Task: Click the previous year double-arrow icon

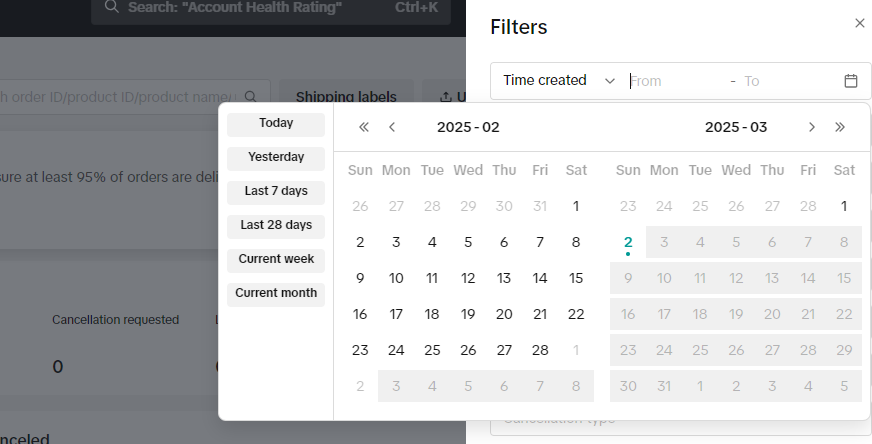Action: (x=364, y=127)
